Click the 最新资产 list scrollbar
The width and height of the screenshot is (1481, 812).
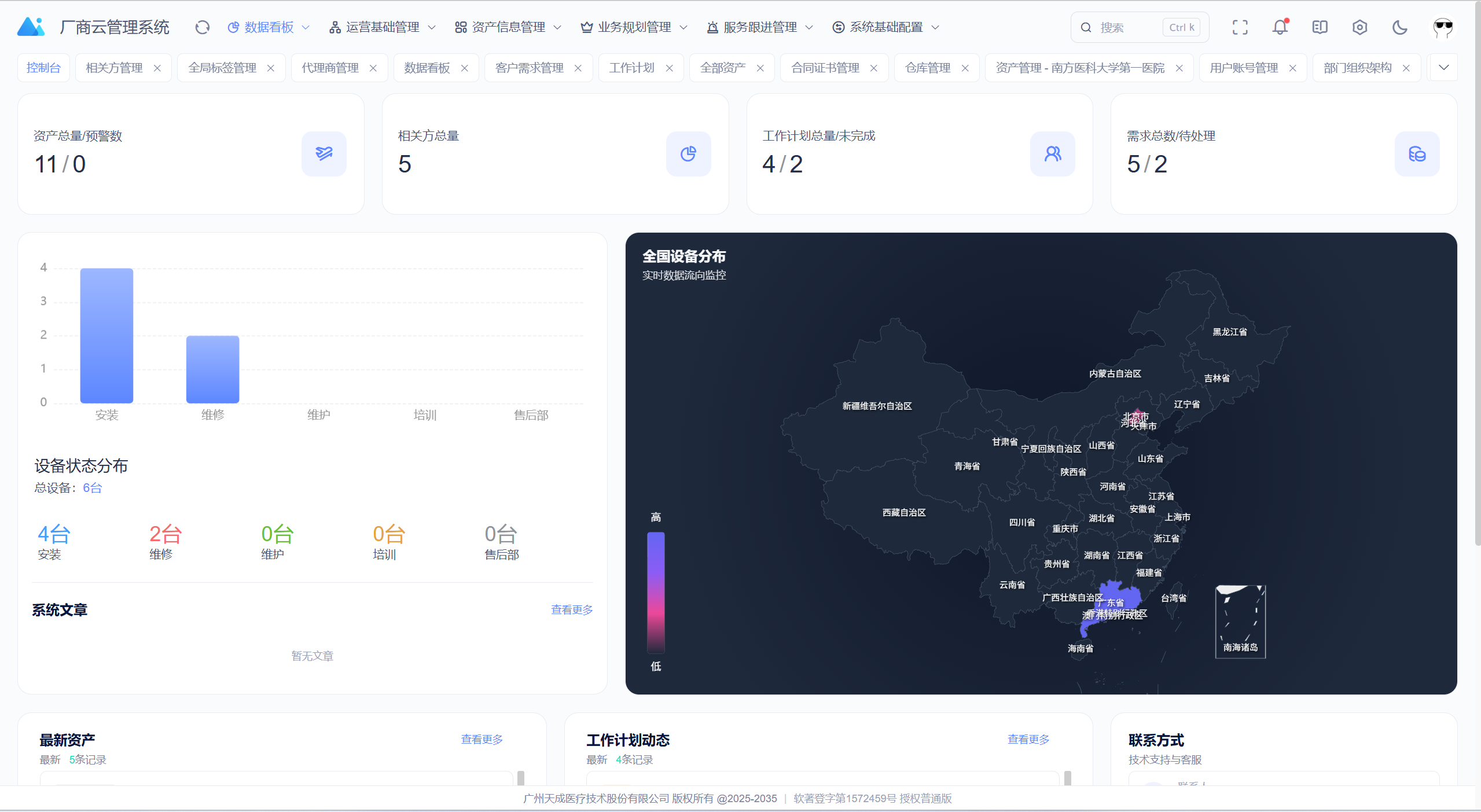click(x=521, y=778)
